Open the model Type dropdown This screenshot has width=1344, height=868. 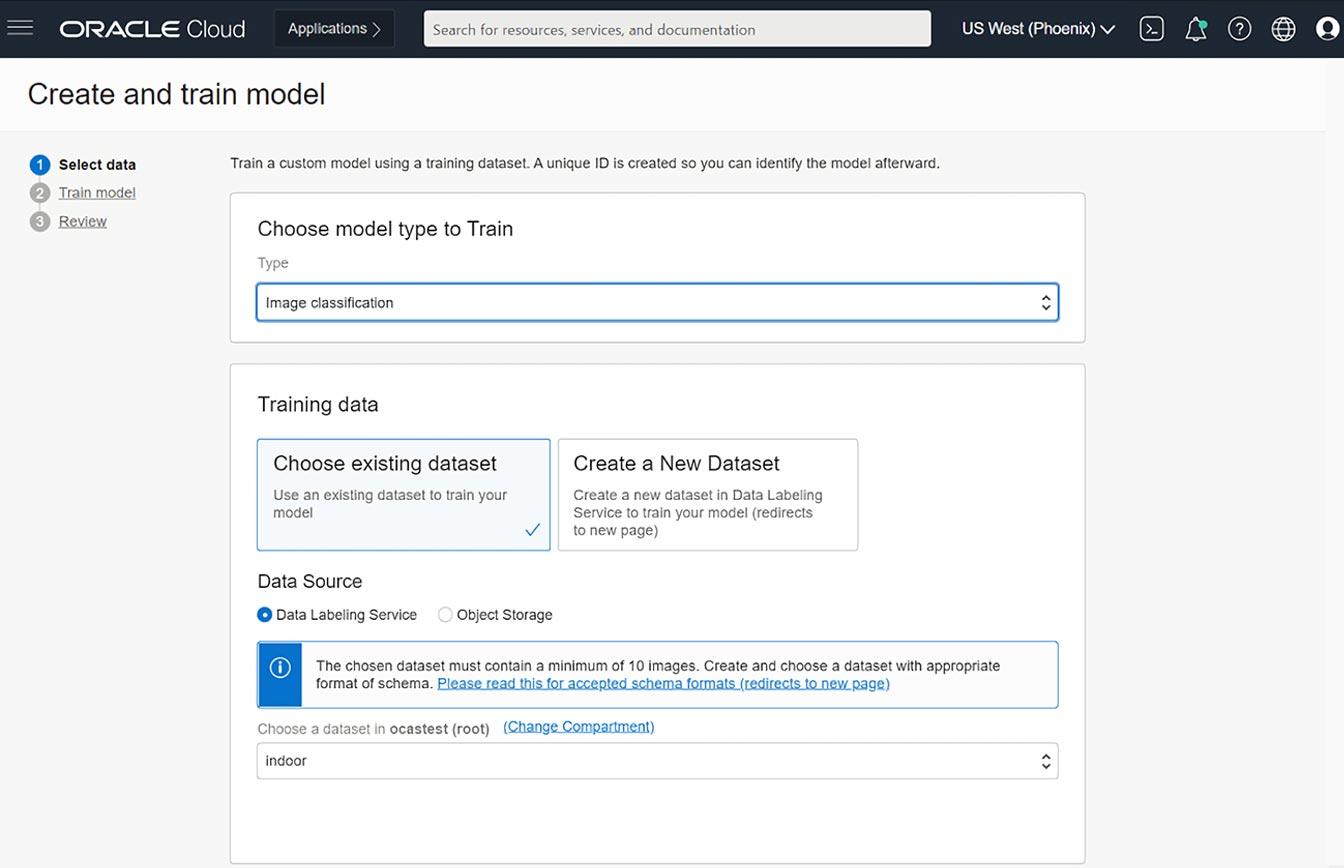[x=657, y=303]
